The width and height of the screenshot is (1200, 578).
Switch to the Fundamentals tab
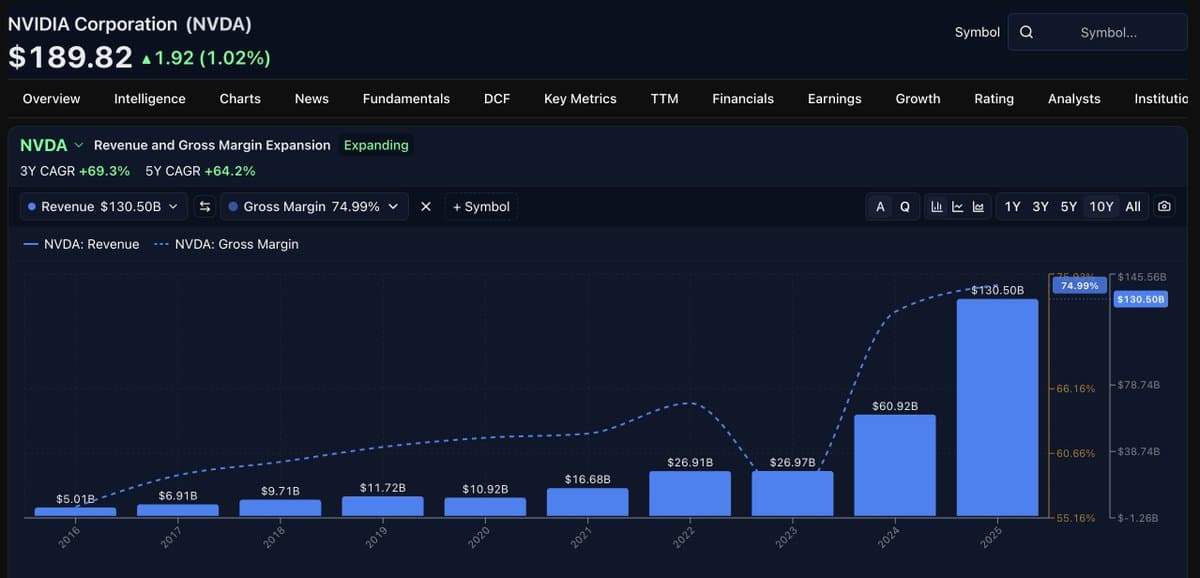[406, 98]
